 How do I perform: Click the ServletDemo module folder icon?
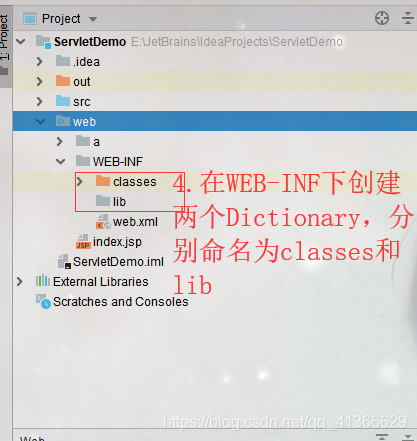(43, 42)
